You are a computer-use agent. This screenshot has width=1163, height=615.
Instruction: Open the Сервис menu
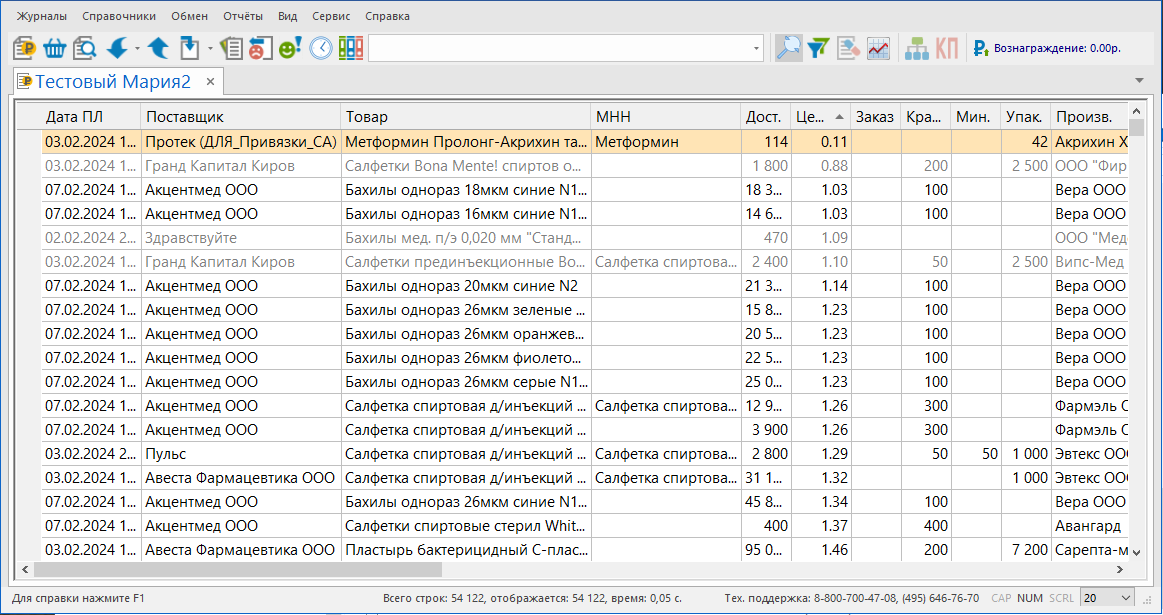point(332,16)
